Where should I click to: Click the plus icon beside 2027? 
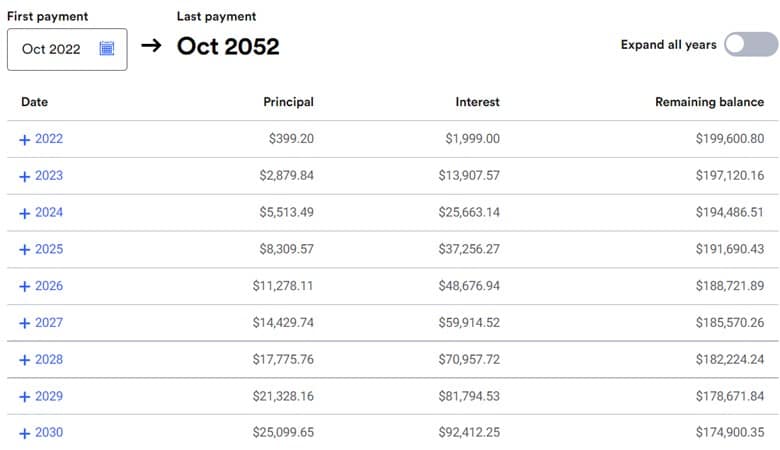(x=25, y=323)
